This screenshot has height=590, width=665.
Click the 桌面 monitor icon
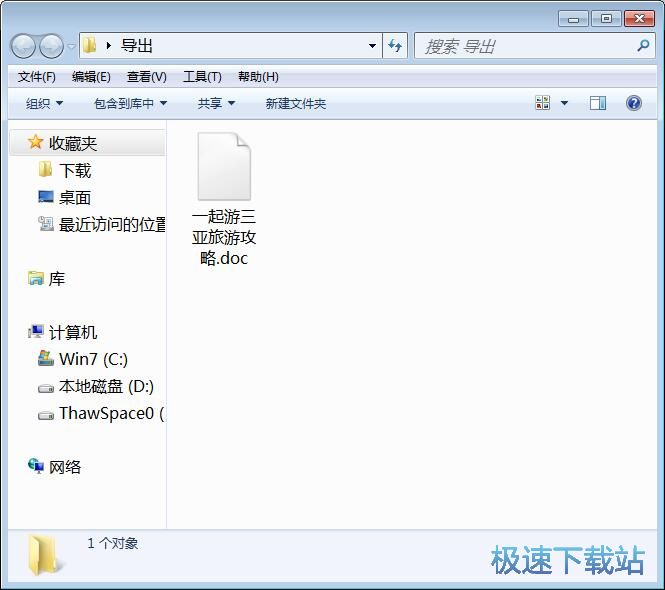point(45,197)
